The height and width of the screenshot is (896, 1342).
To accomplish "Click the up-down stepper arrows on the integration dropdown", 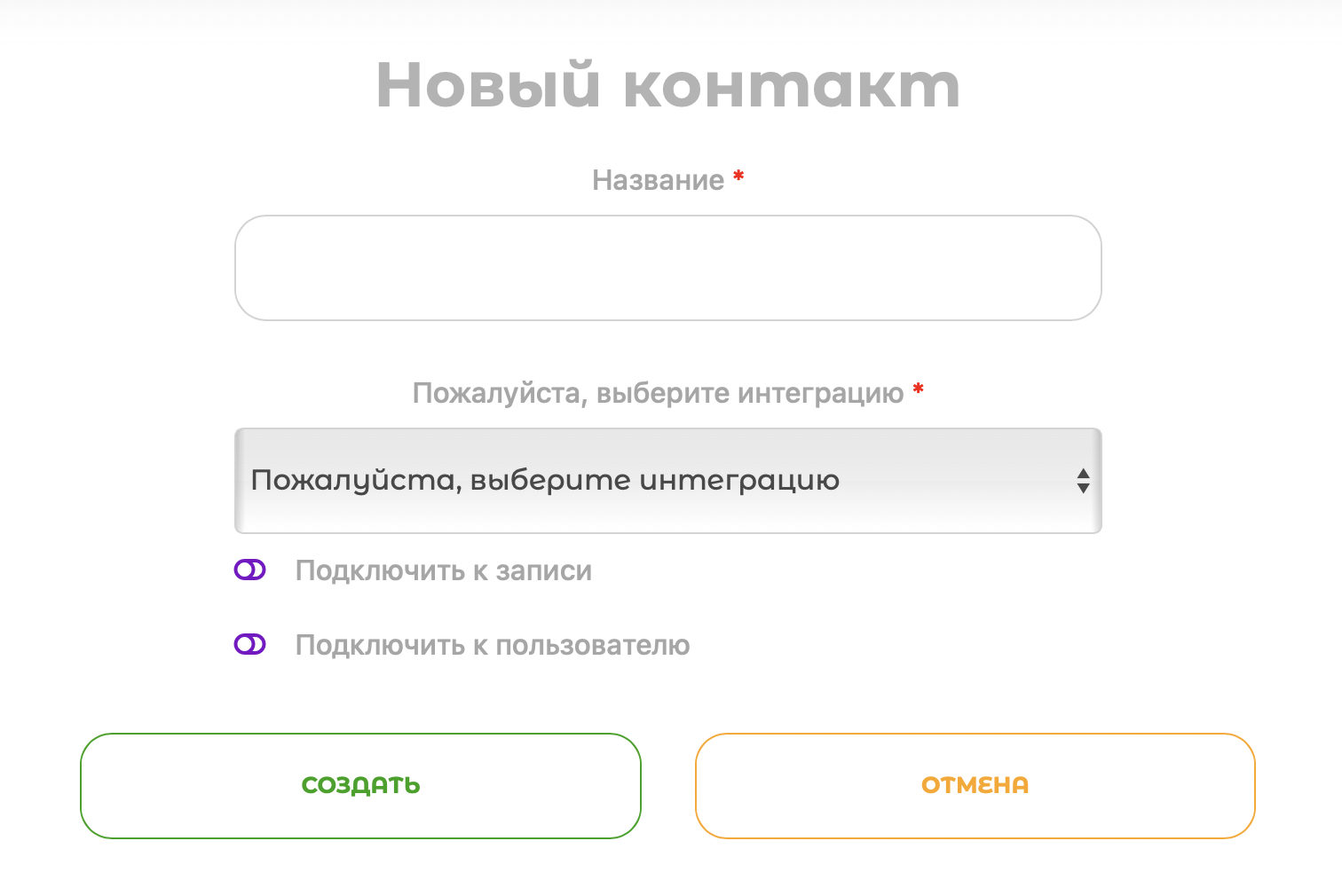I will (x=1082, y=481).
